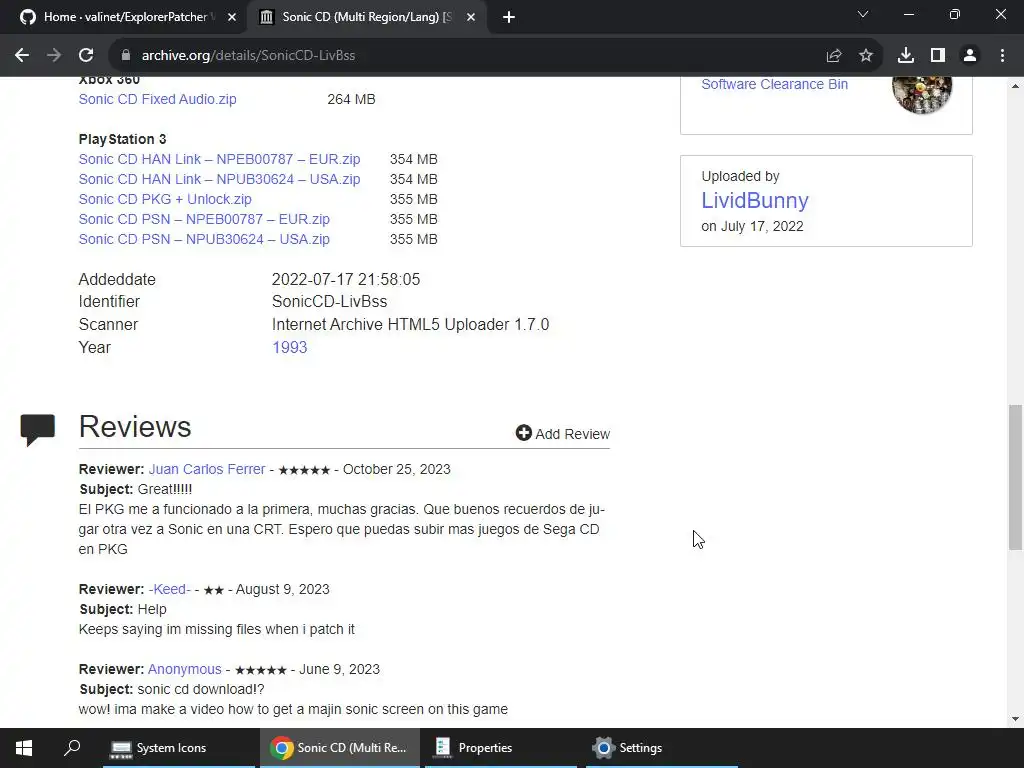
Task: Select the Chrome Sonic CD taskbar button
Action: [x=340, y=748]
